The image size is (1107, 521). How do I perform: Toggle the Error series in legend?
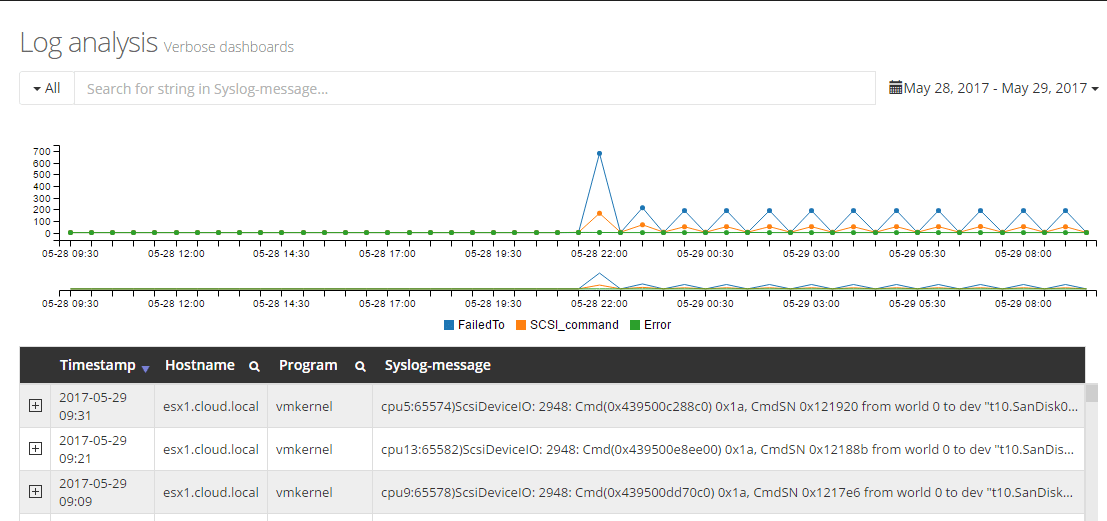[x=657, y=325]
